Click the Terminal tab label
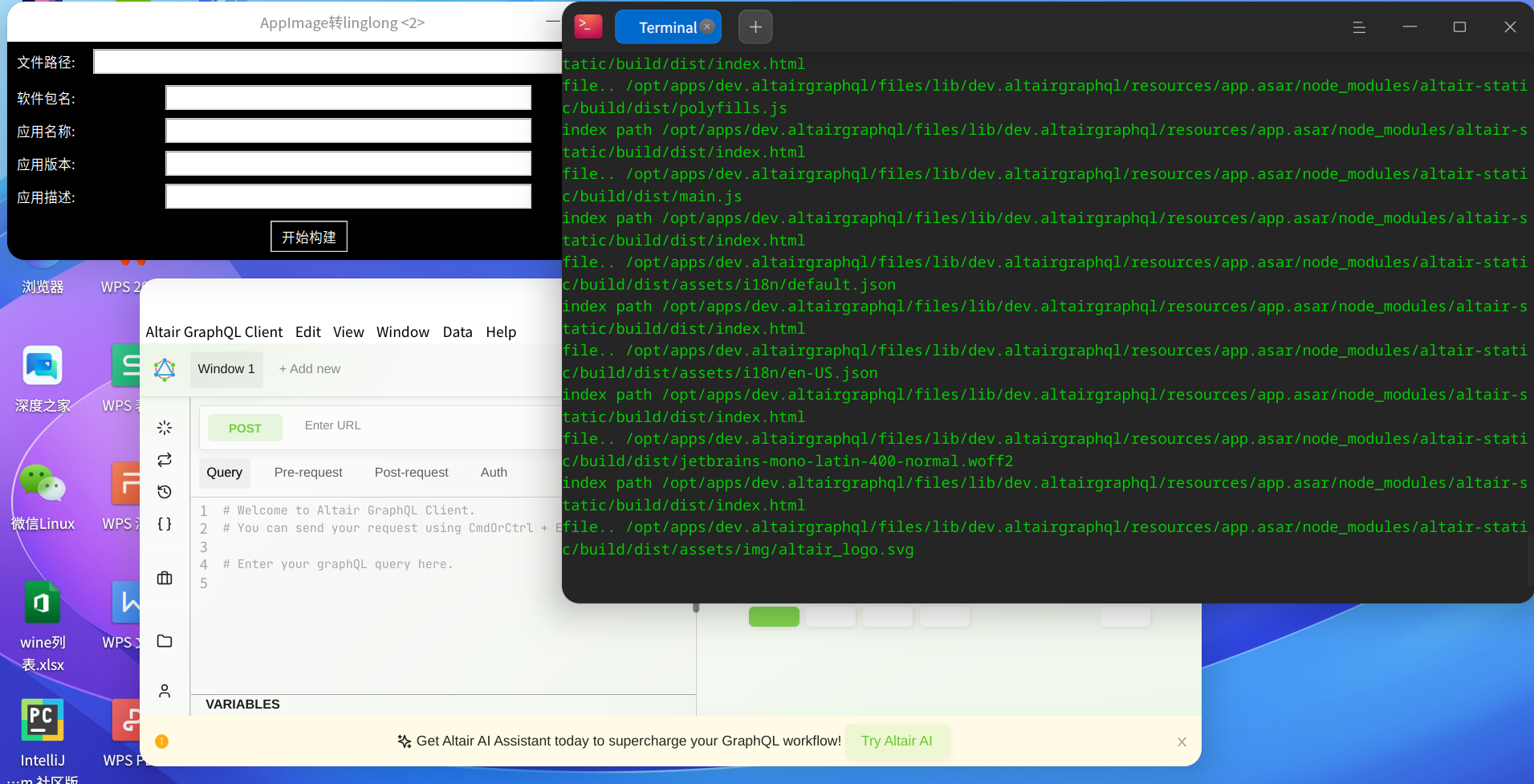This screenshot has height=784, width=1534. pyautogui.click(x=667, y=27)
